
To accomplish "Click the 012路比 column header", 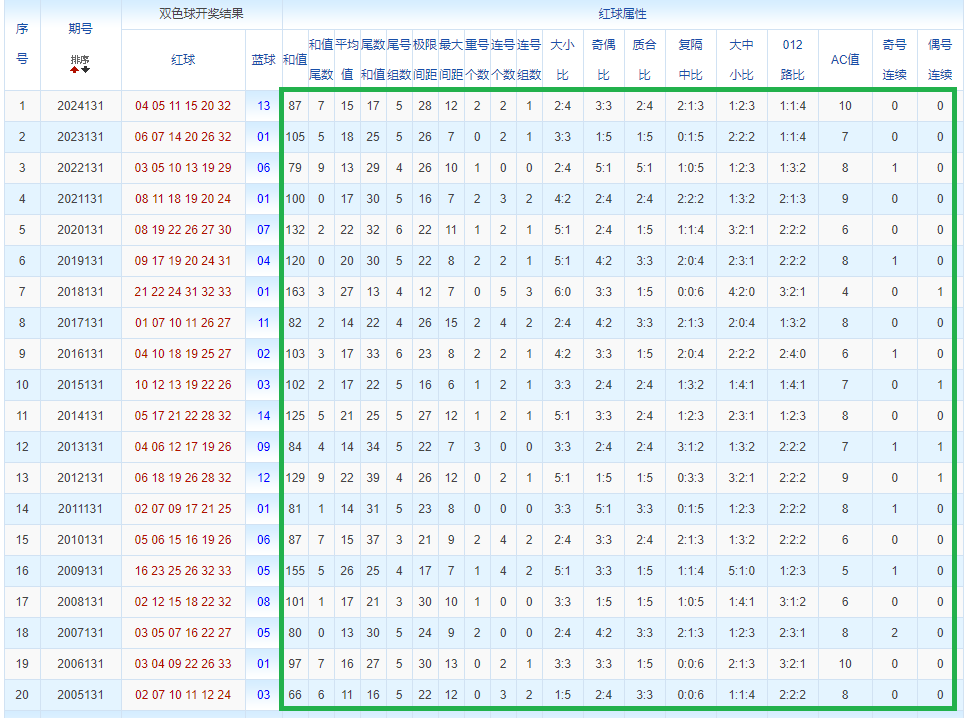I will coord(792,60).
